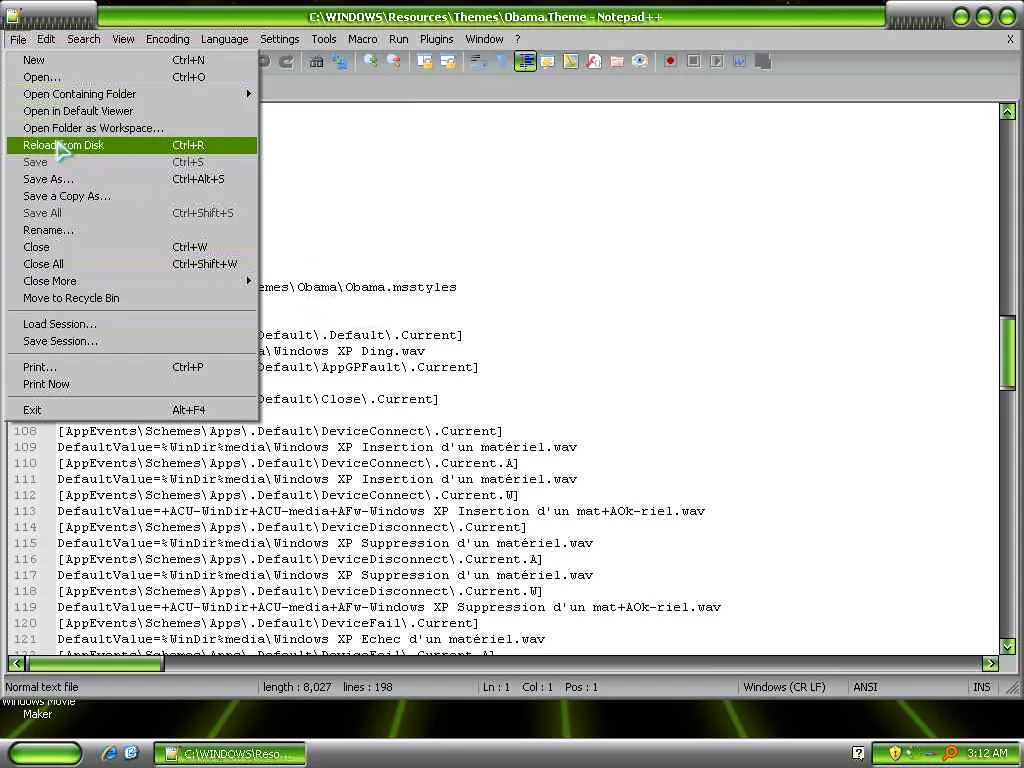This screenshot has height=768, width=1024.
Task: Expand the Open Containing Folder submenu
Action: click(x=132, y=94)
